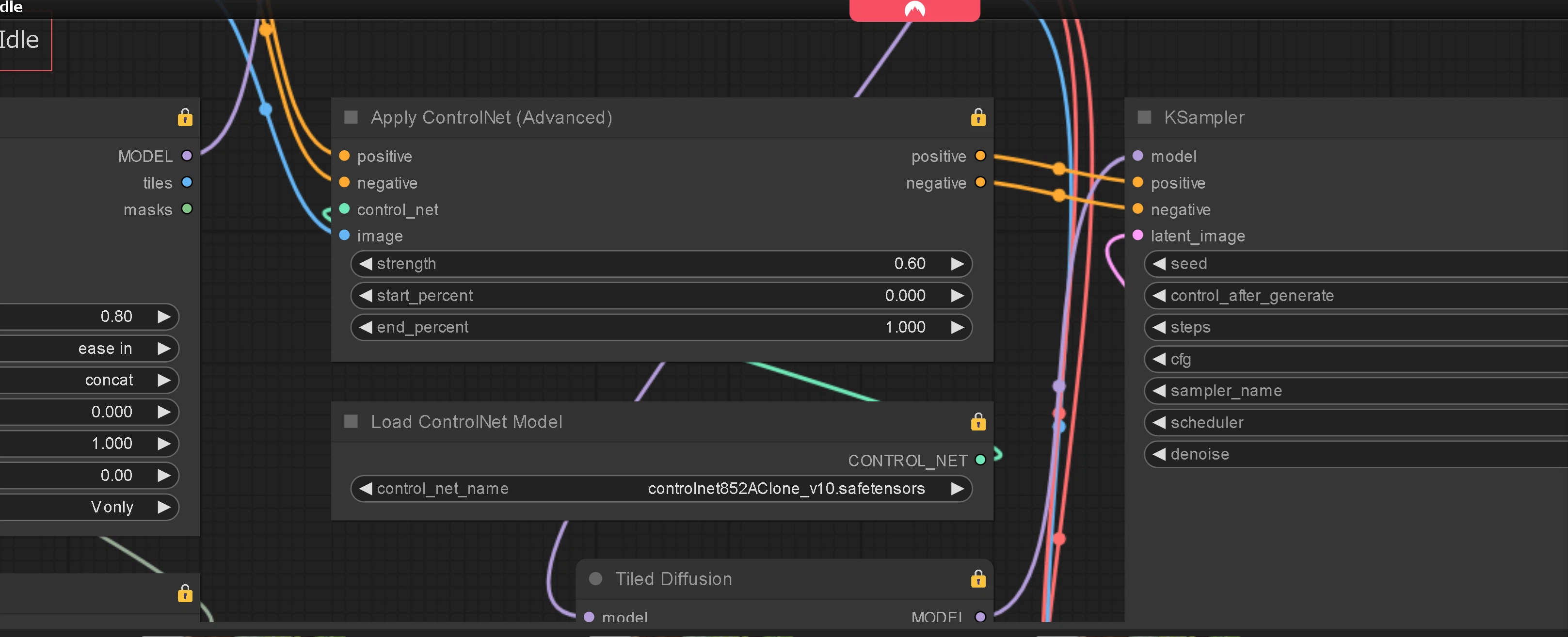Select model input socket on Tiled Diffusion
The width and height of the screenshot is (1568, 637).
tap(589, 616)
